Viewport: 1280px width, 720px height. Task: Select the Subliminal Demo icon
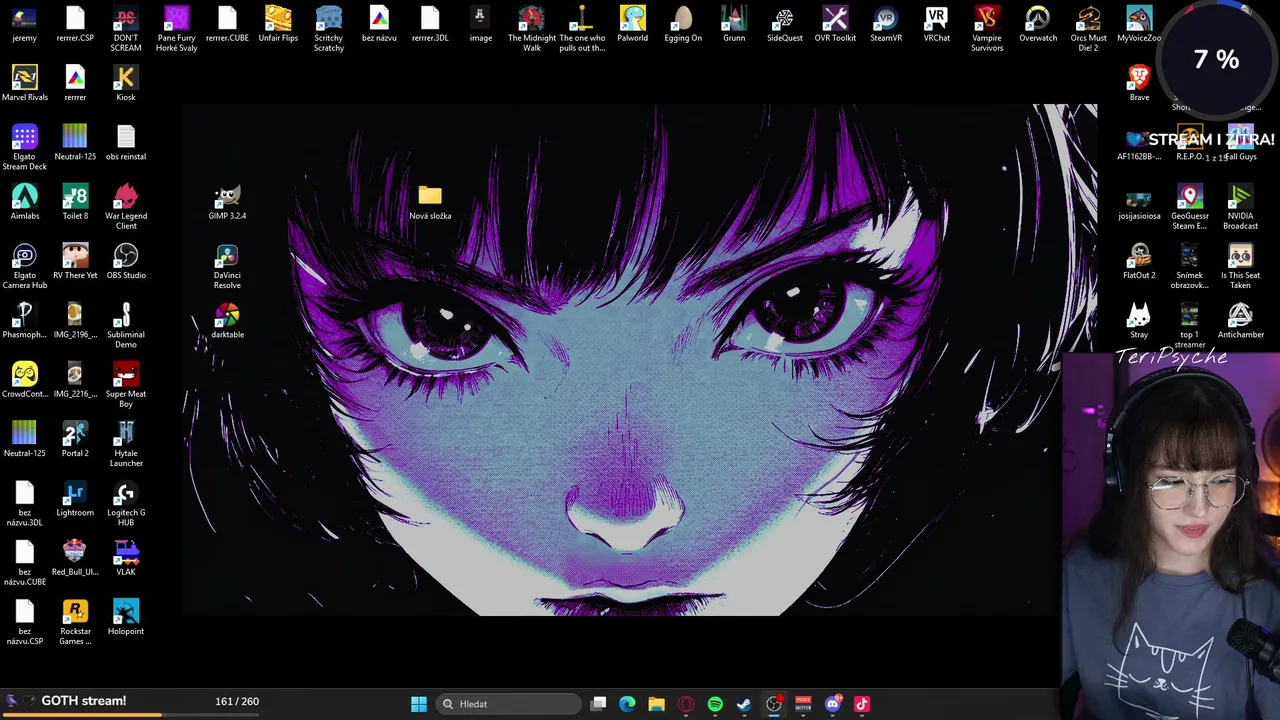coord(125,325)
